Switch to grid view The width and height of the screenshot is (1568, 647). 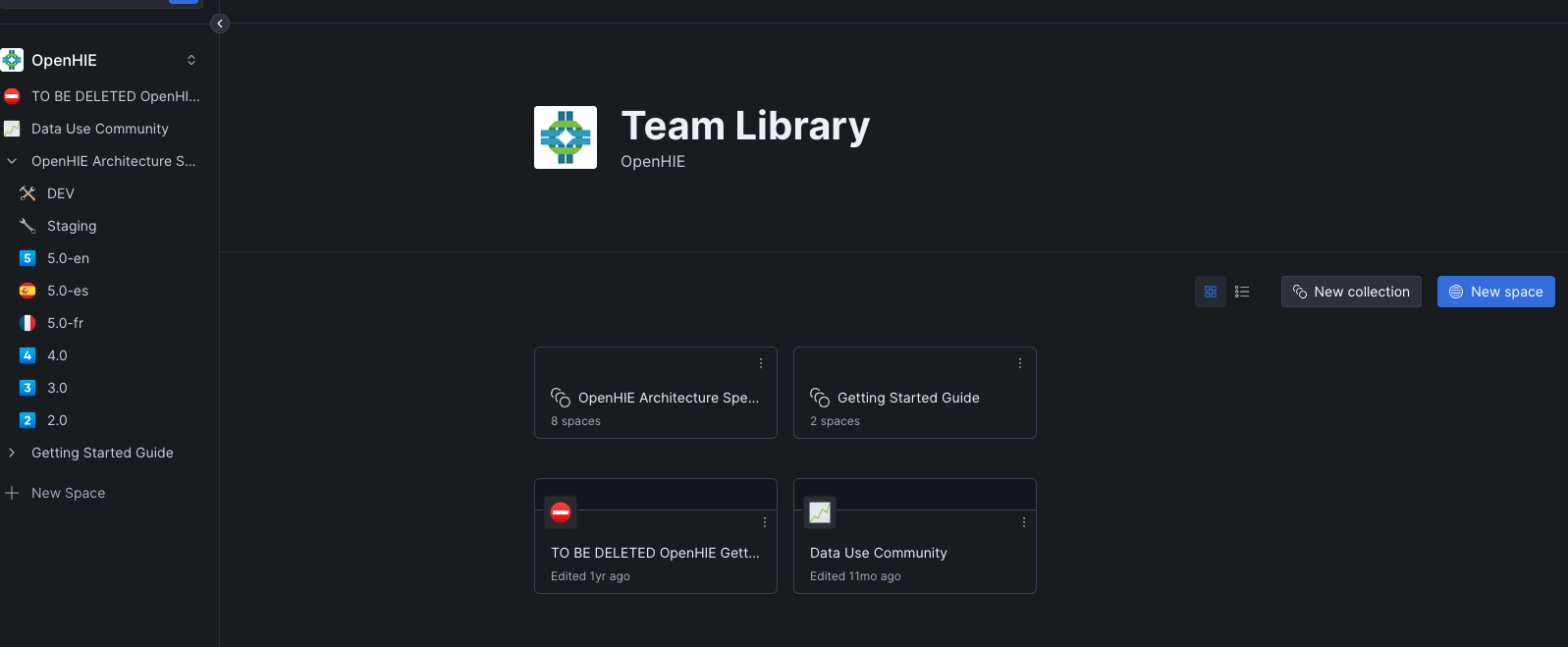coord(1211,292)
